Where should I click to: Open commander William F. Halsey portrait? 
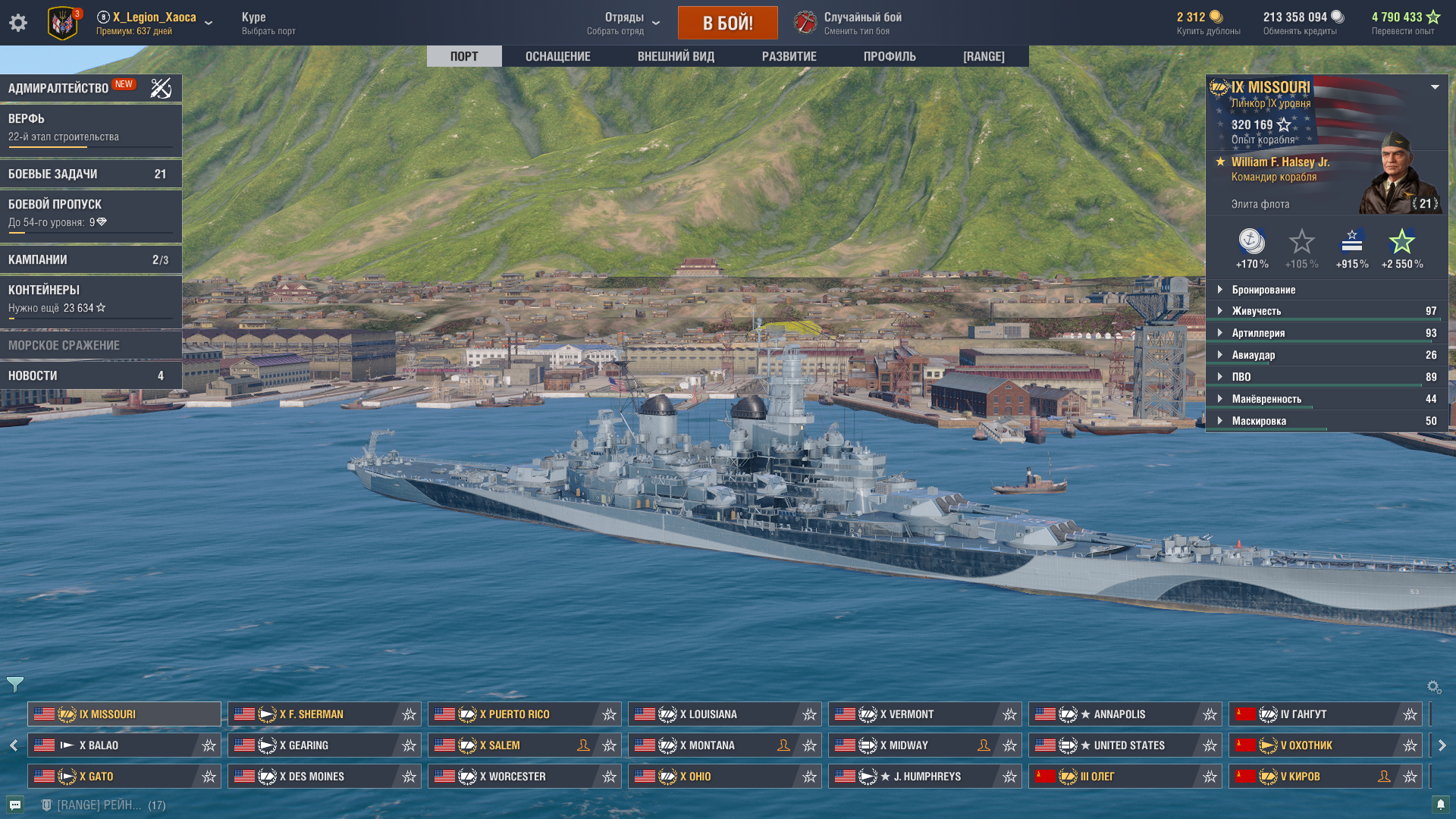[1397, 174]
